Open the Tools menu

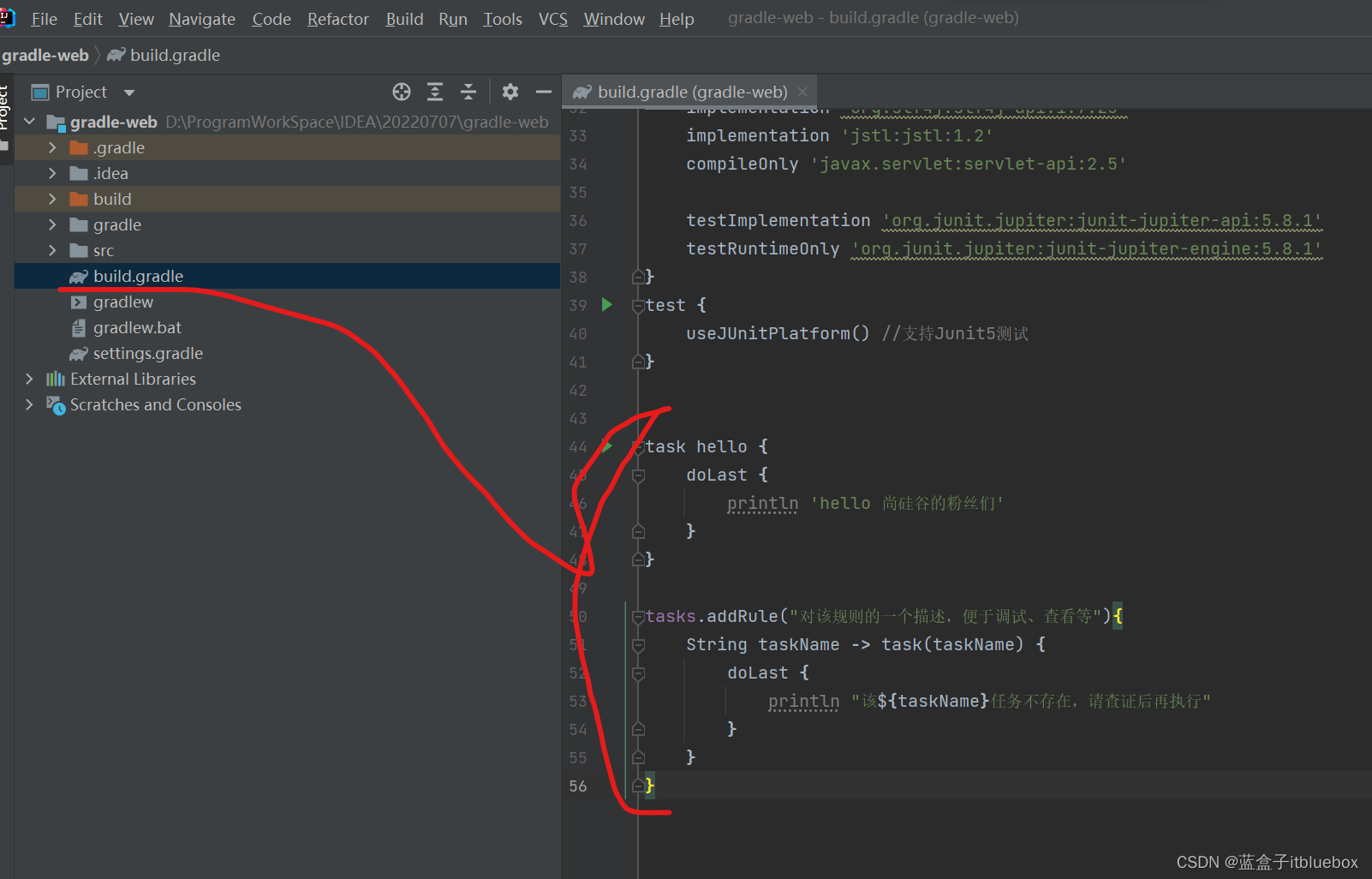coord(503,19)
